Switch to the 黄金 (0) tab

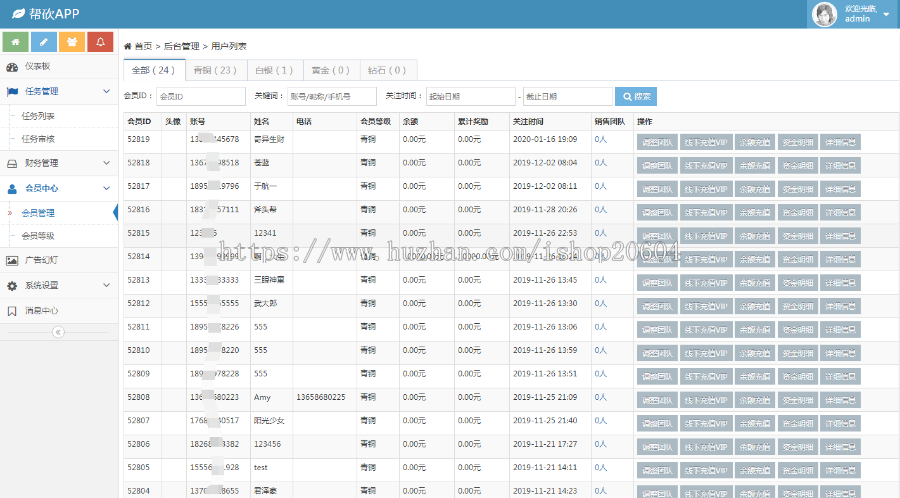click(x=331, y=70)
